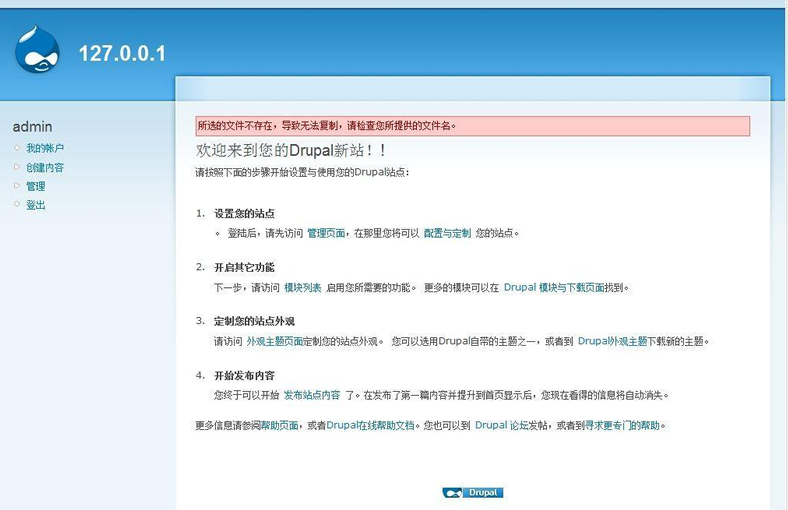Open the 帮助页面 link
This screenshot has width=788, height=510.
point(279,425)
